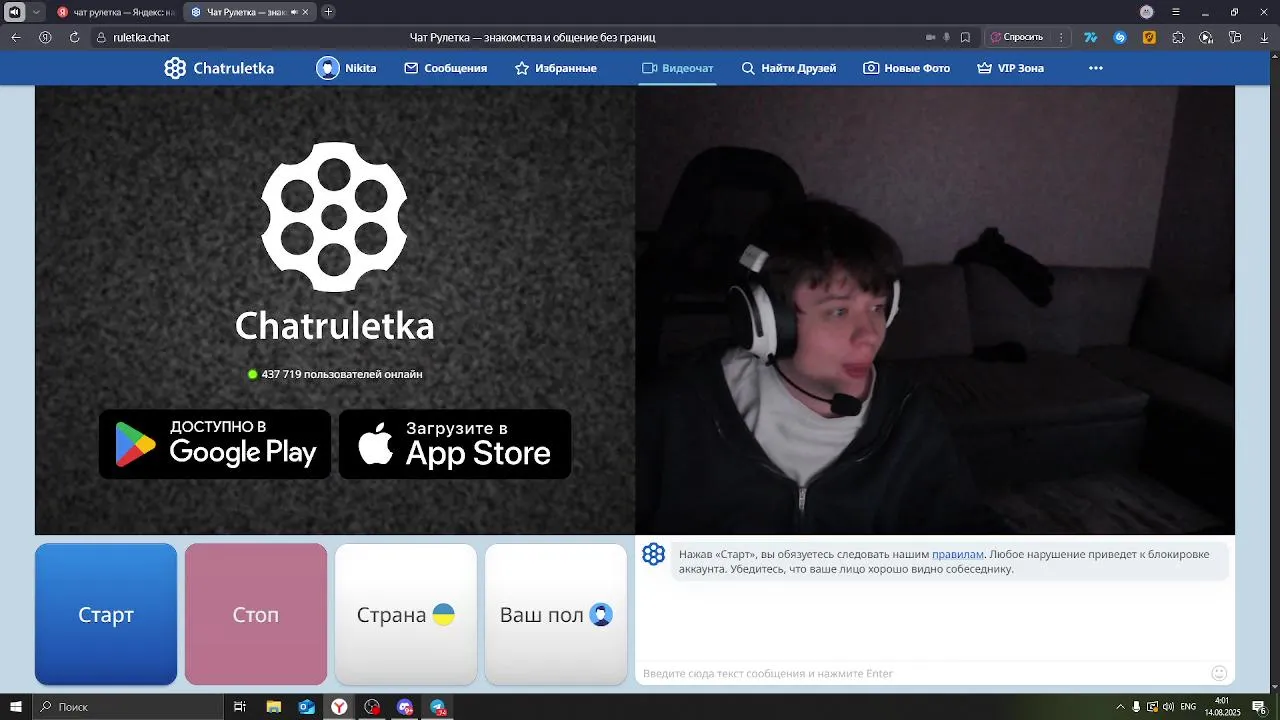Open the browser extensions puzzle icon
Image resolution: width=1280 pixels, height=720 pixels.
point(1178,37)
